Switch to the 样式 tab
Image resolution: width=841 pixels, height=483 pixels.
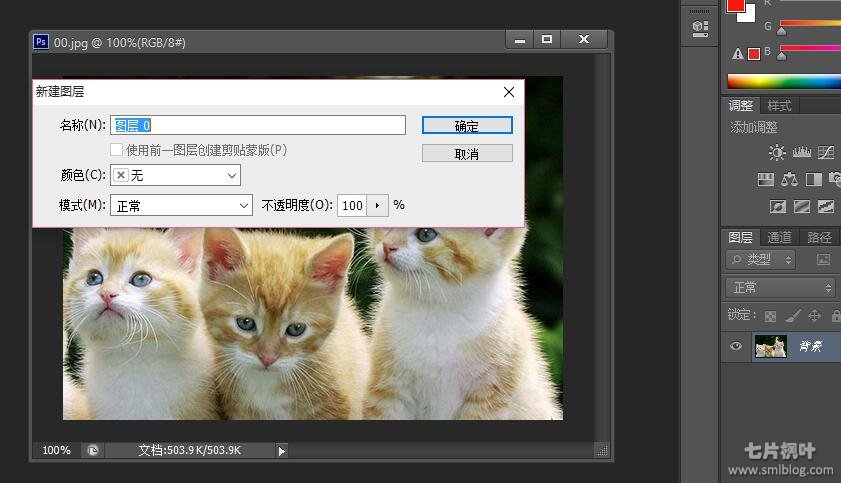point(779,106)
